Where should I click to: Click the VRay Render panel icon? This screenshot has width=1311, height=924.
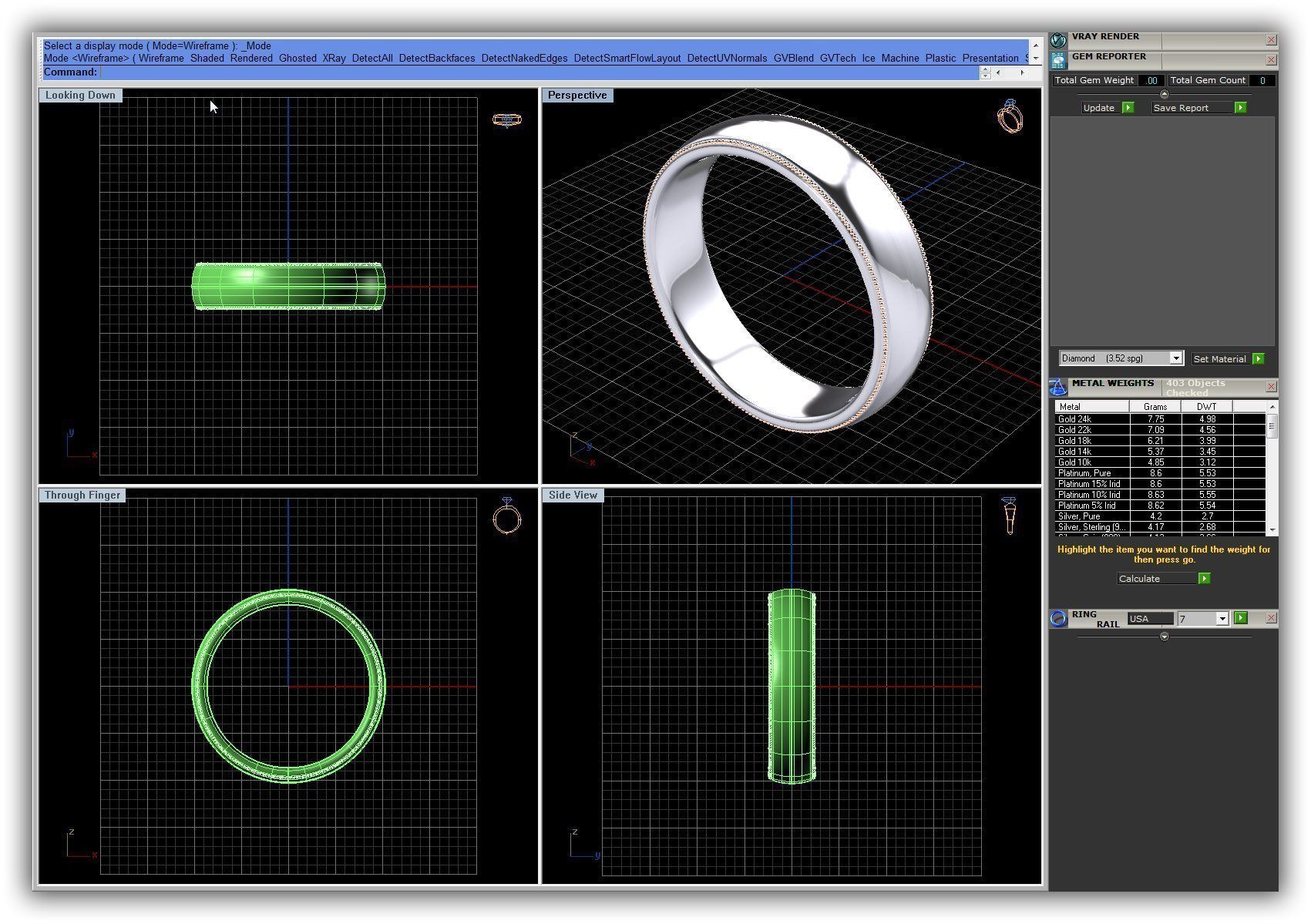[1058, 39]
